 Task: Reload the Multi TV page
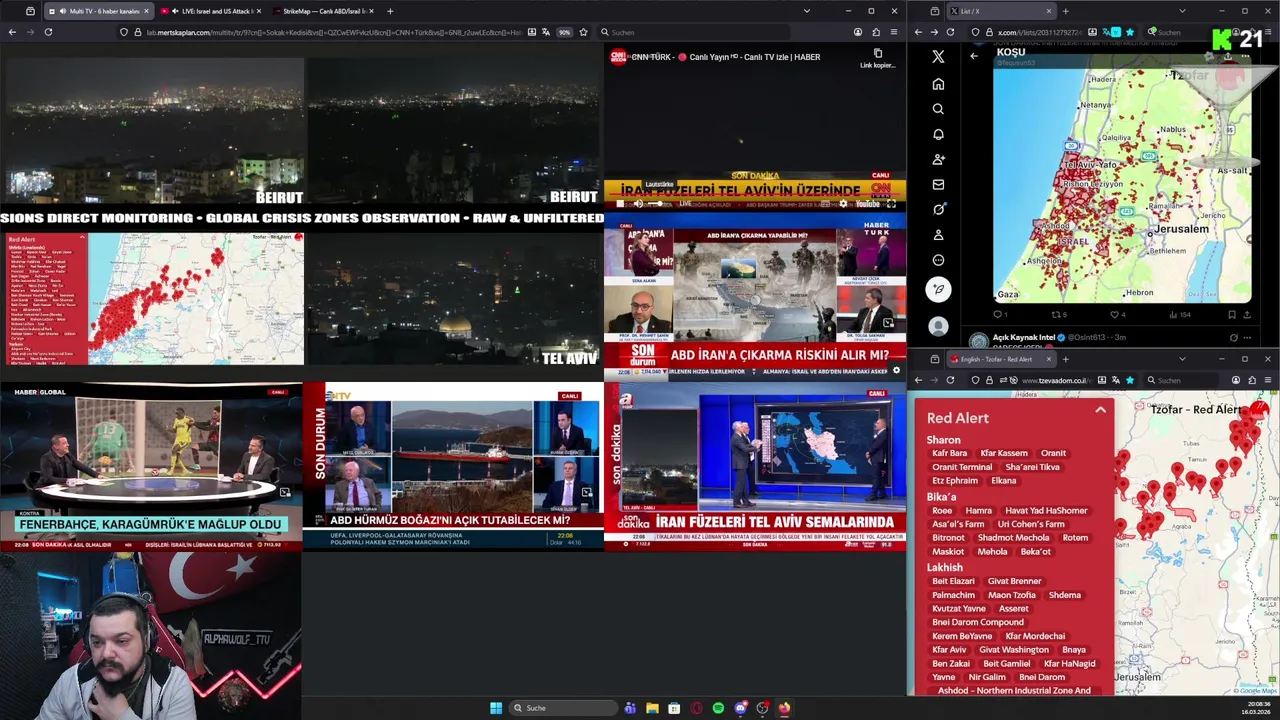(48, 32)
